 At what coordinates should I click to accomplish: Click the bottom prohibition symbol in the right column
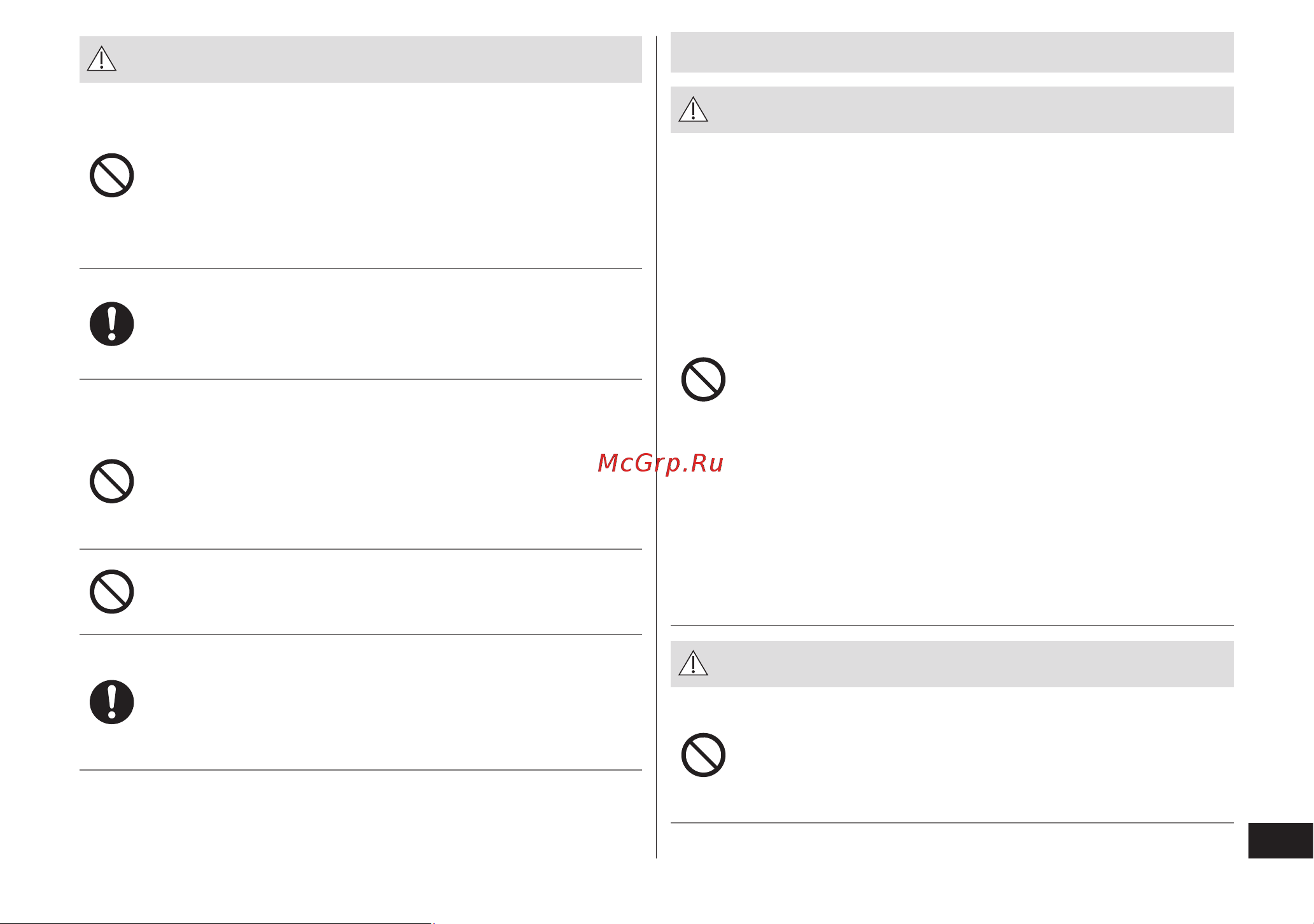(703, 755)
